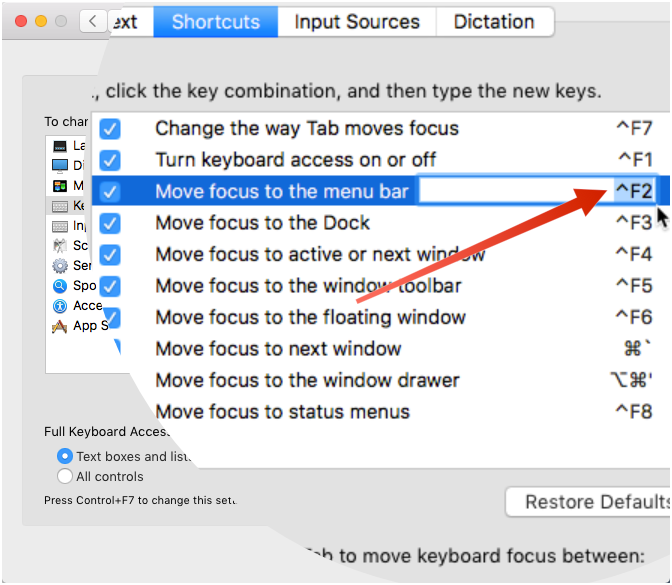Select the Screenshots category icon

60,246
